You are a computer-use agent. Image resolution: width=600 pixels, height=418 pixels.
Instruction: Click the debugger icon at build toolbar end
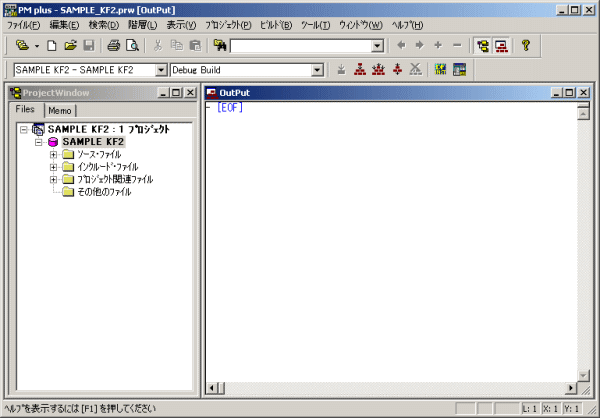[459, 70]
